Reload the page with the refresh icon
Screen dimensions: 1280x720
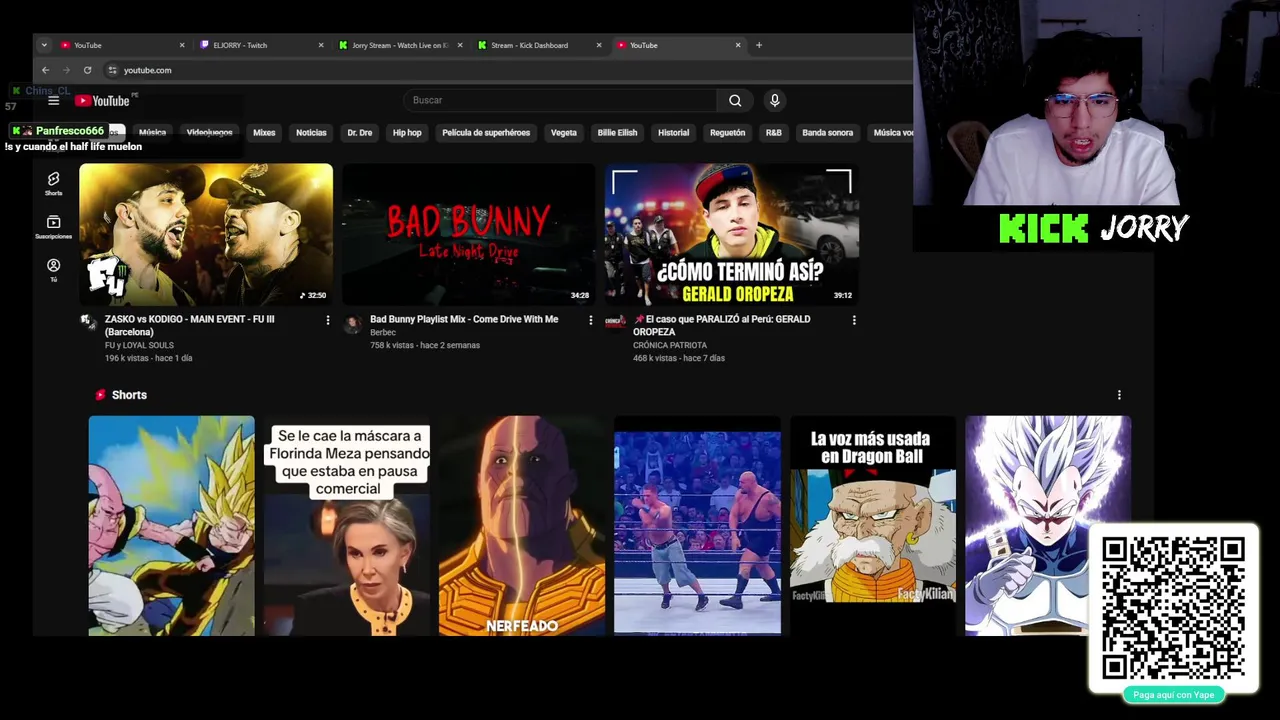(87, 70)
